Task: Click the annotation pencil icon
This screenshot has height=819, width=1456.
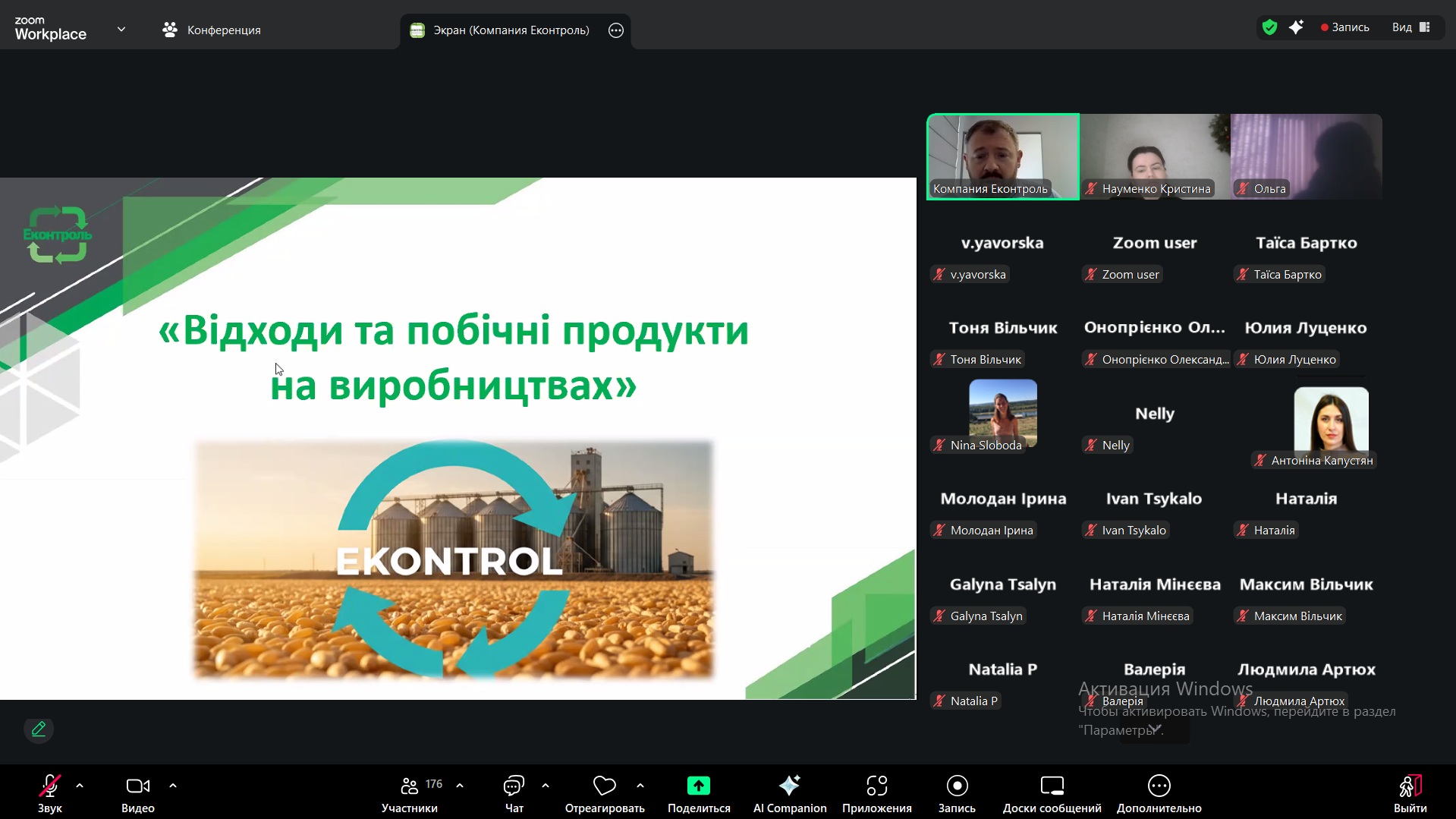Action: coord(39,729)
